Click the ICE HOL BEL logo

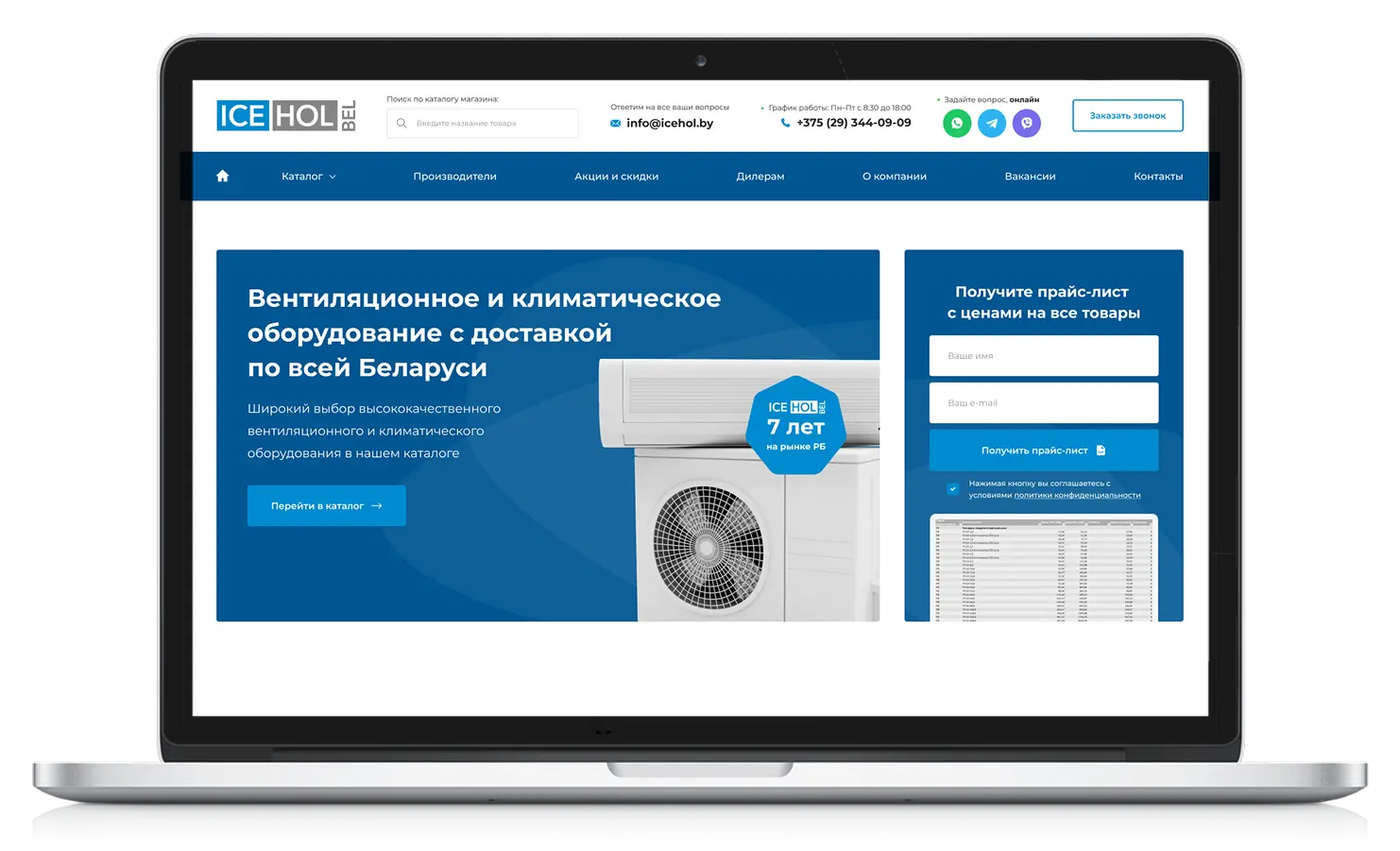[x=286, y=115]
